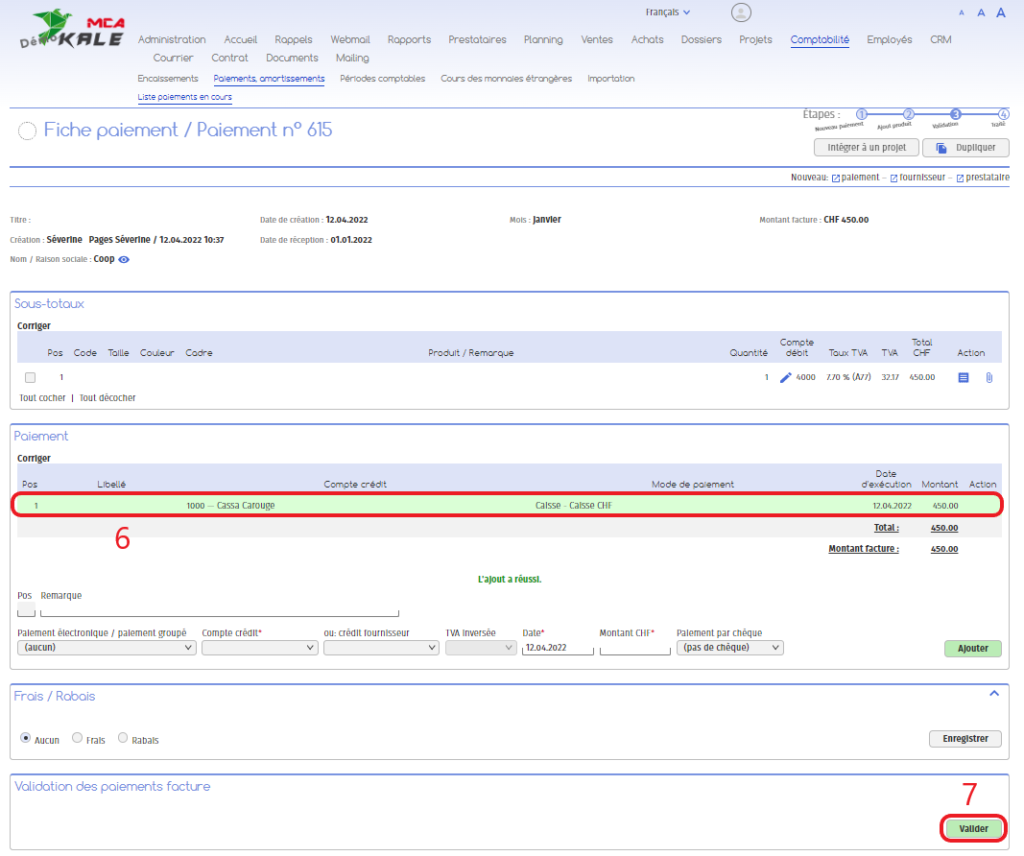
Task: Collapse the Frais / Rabais section chevron
Action: (994, 693)
